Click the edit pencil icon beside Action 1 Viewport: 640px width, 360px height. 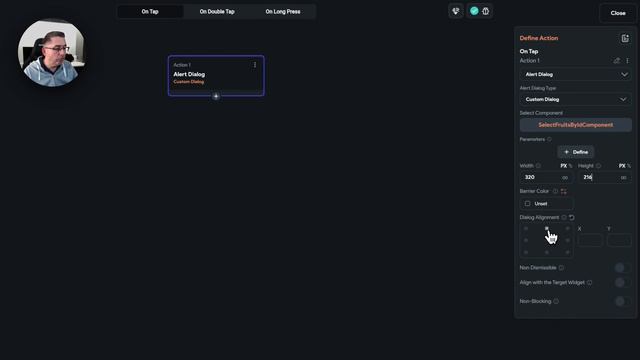(617, 60)
